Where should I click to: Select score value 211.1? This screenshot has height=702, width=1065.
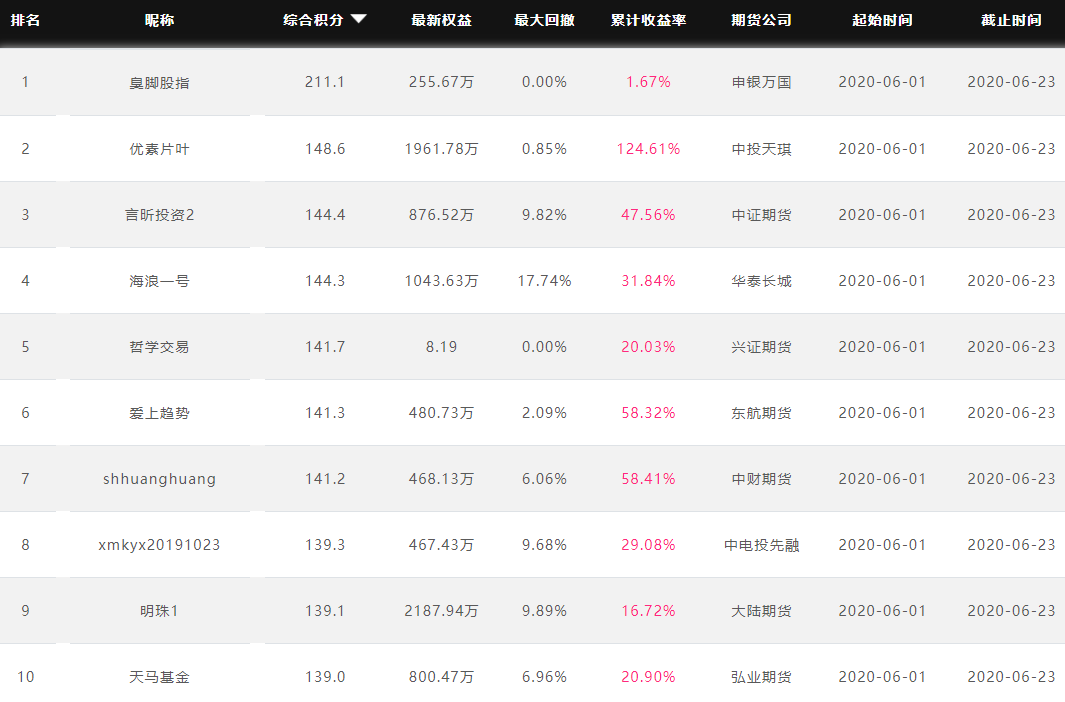click(325, 82)
